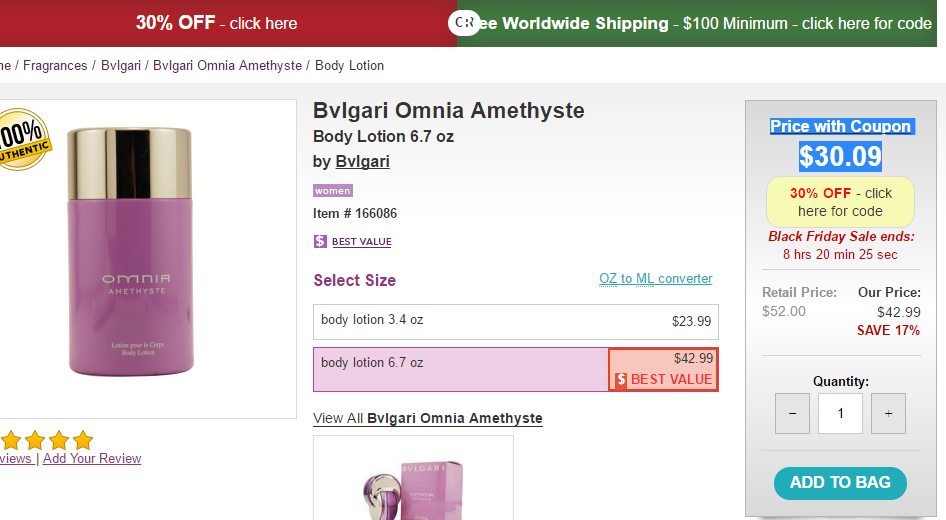Viewport: 946px width, 520px height.
Task: Select the body lotion 3.4 oz size
Action: (515, 321)
